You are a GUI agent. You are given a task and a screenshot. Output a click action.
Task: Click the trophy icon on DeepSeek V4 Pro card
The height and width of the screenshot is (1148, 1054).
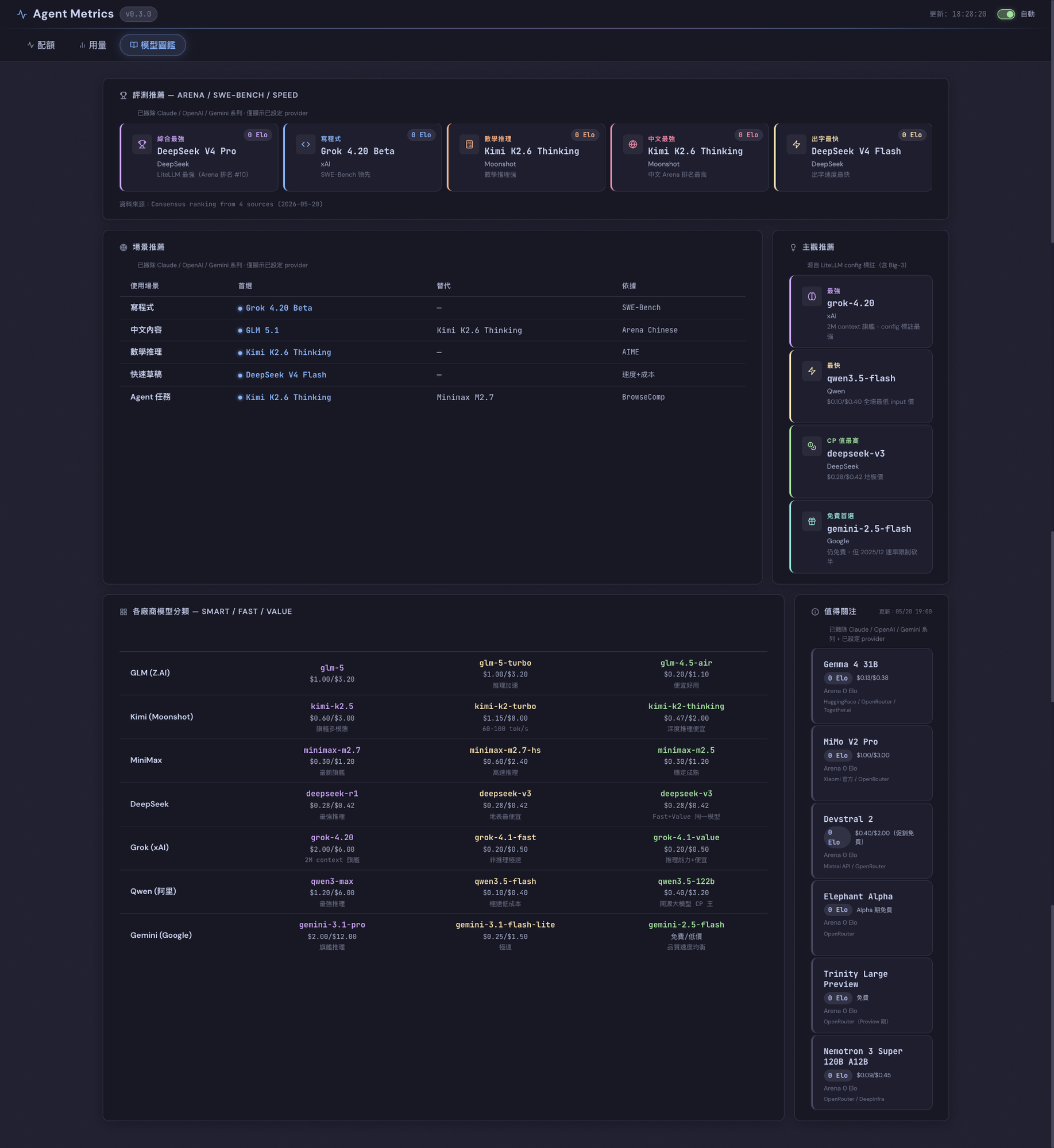[x=142, y=144]
